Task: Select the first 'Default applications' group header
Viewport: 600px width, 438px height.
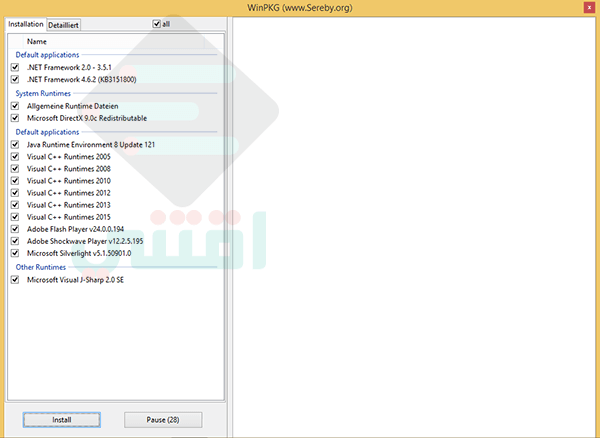Action: (47, 55)
